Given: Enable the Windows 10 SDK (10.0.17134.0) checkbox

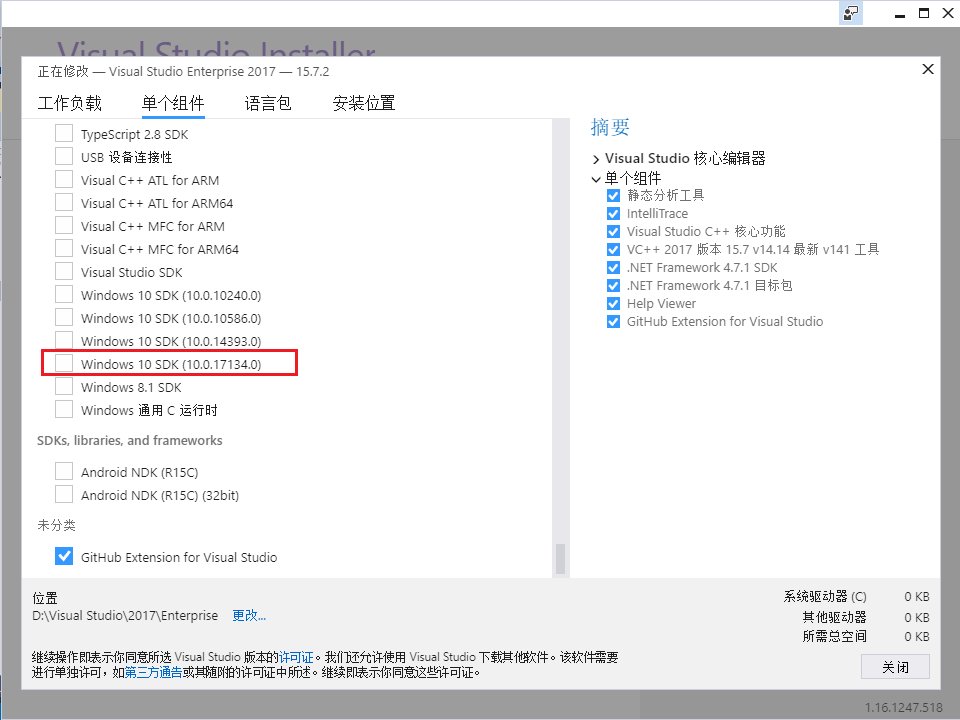Looking at the screenshot, I should coord(64,363).
